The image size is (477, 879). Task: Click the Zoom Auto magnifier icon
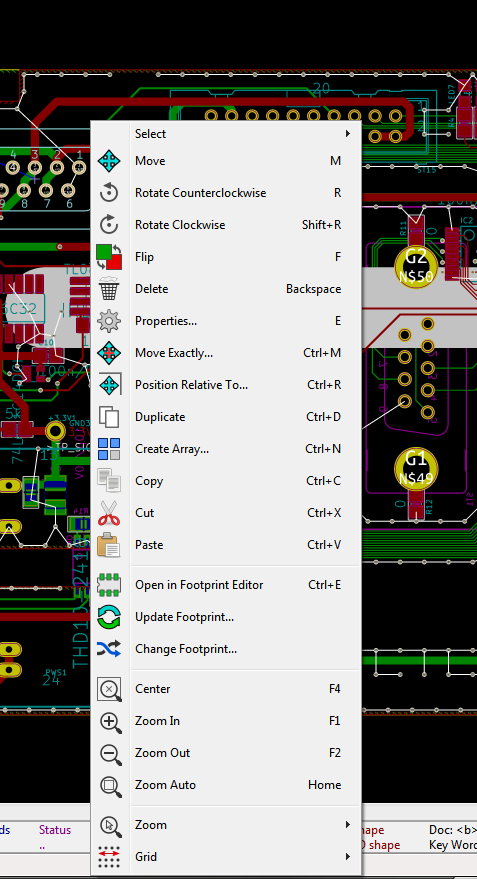pos(110,785)
